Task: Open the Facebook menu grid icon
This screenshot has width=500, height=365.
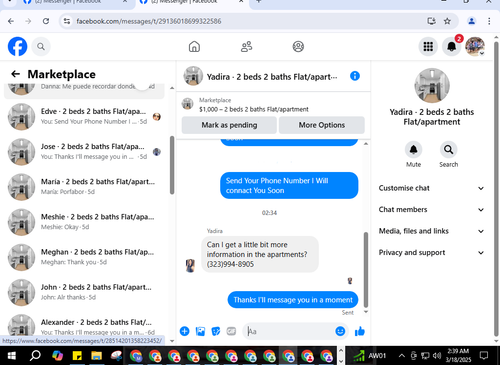Action: tap(428, 46)
